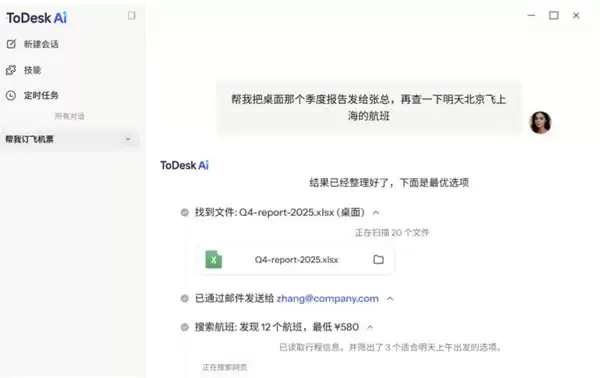The image size is (600, 378).
Task: Click ToDesk Ai name above the reply
Action: (x=184, y=165)
